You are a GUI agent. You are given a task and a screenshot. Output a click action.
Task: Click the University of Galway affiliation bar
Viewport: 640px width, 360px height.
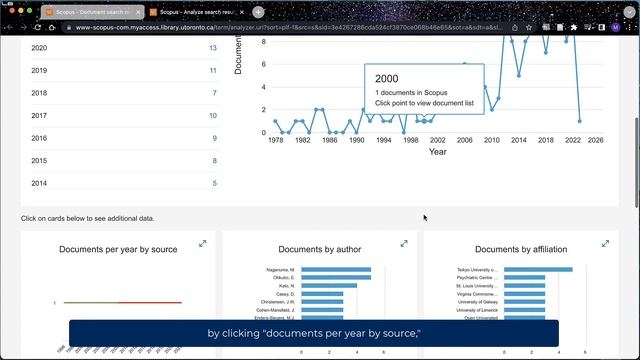coord(524,302)
